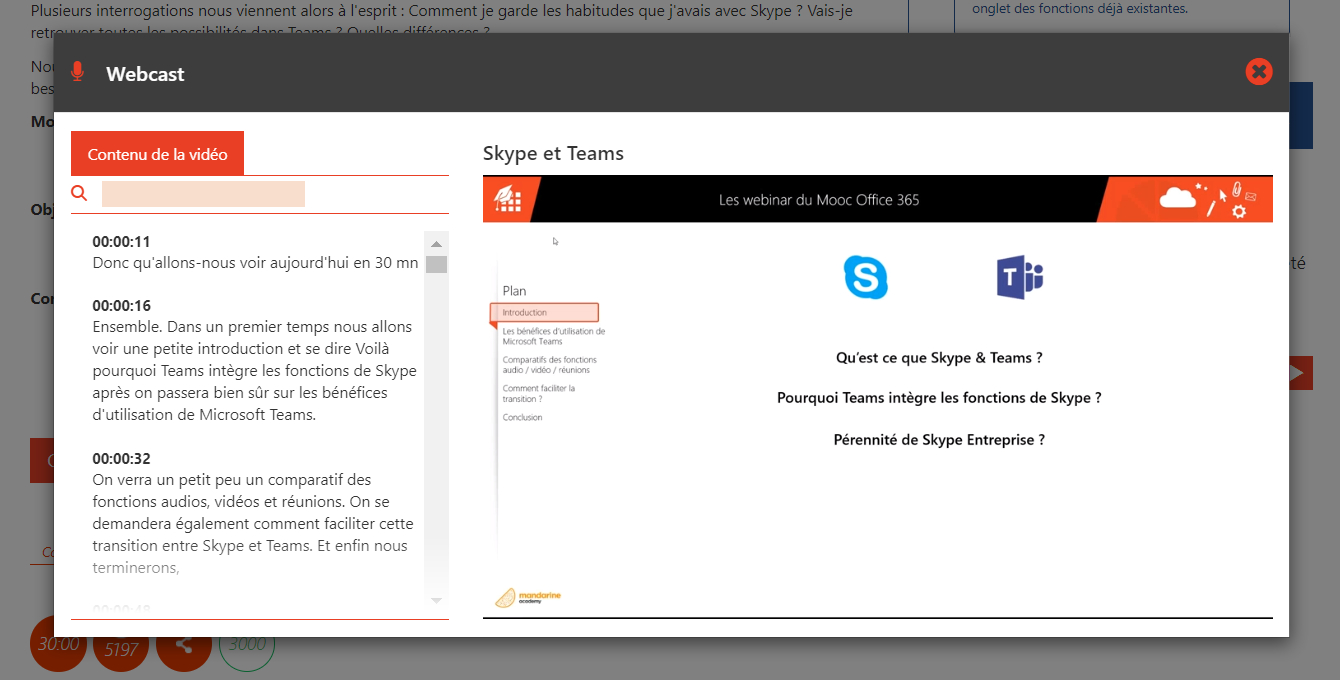Click the Skype et Teams video title
The width and height of the screenshot is (1340, 680).
coord(553,153)
